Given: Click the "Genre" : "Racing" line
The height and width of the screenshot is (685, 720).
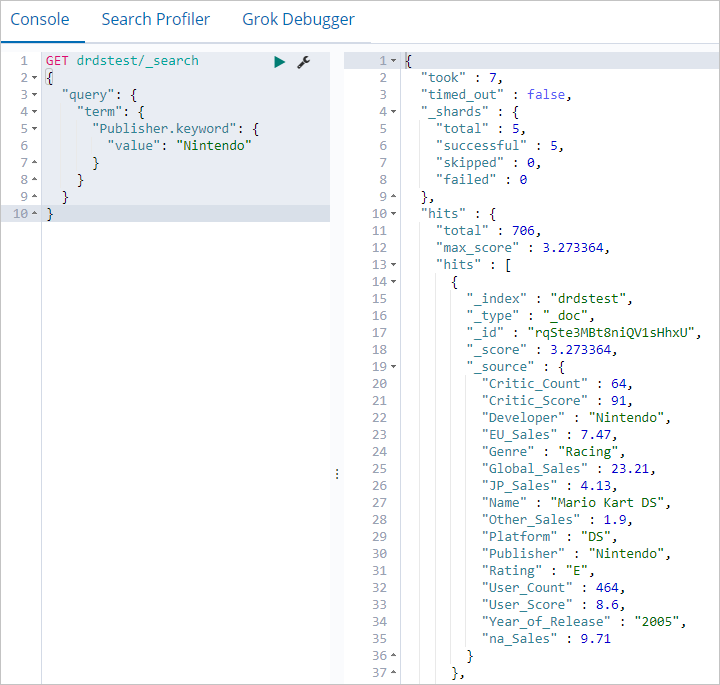Looking at the screenshot, I should click(x=553, y=451).
